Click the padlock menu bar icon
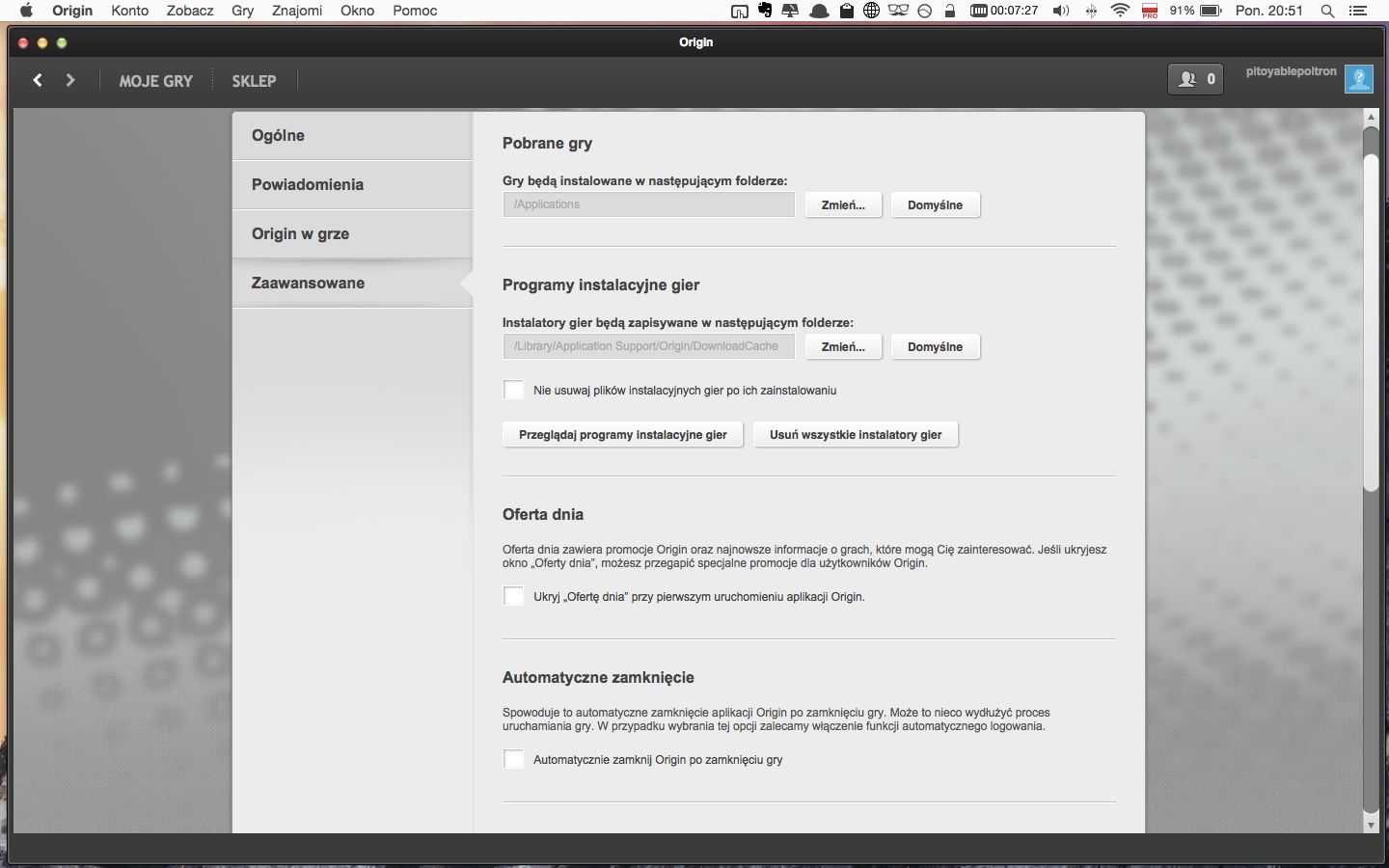1389x868 pixels. (x=949, y=11)
